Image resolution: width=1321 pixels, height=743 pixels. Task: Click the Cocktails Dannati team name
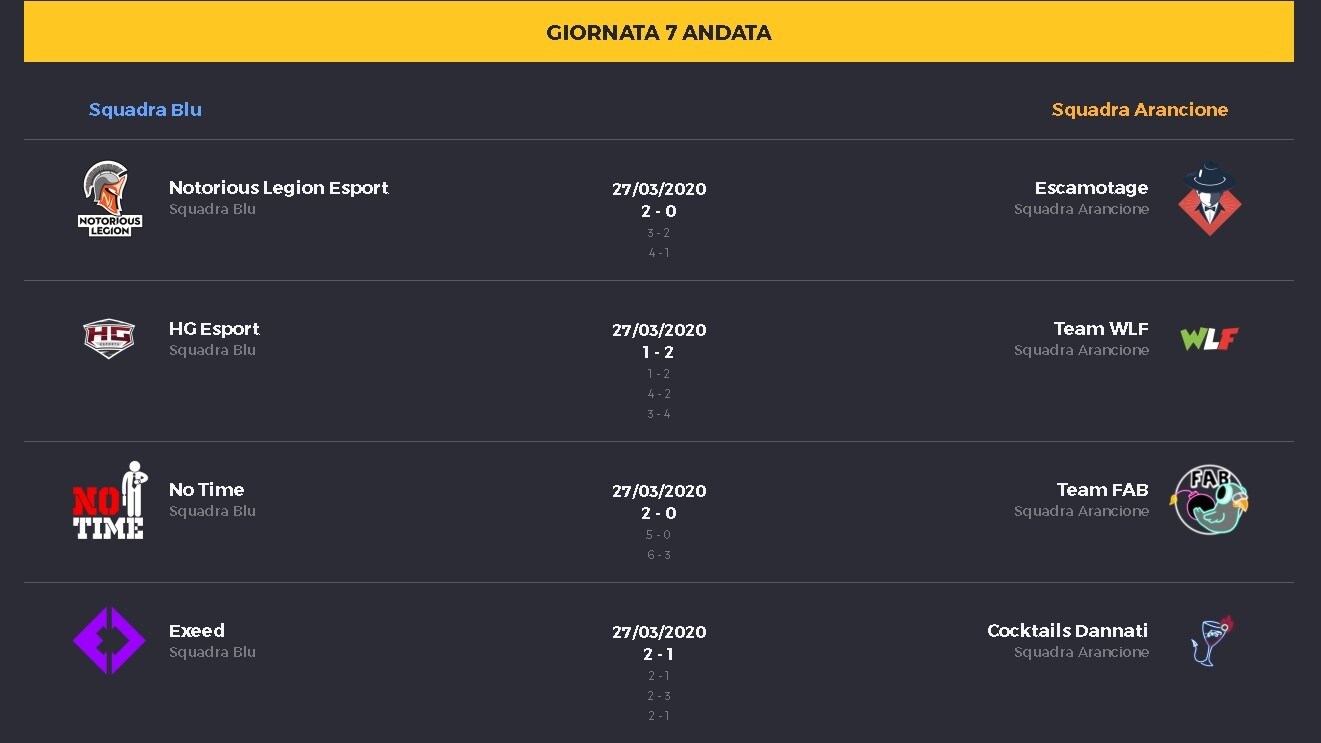point(1067,630)
